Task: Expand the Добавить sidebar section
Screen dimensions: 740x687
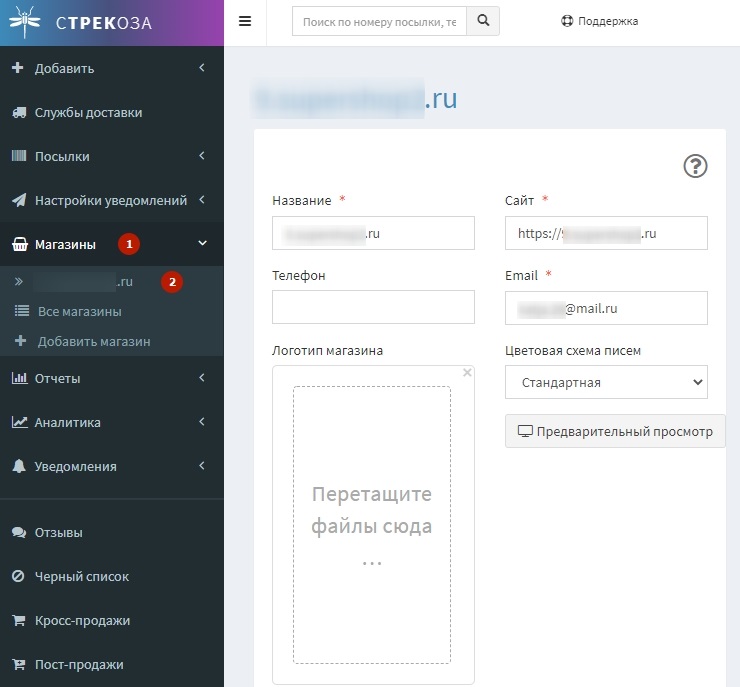Action: coord(110,69)
